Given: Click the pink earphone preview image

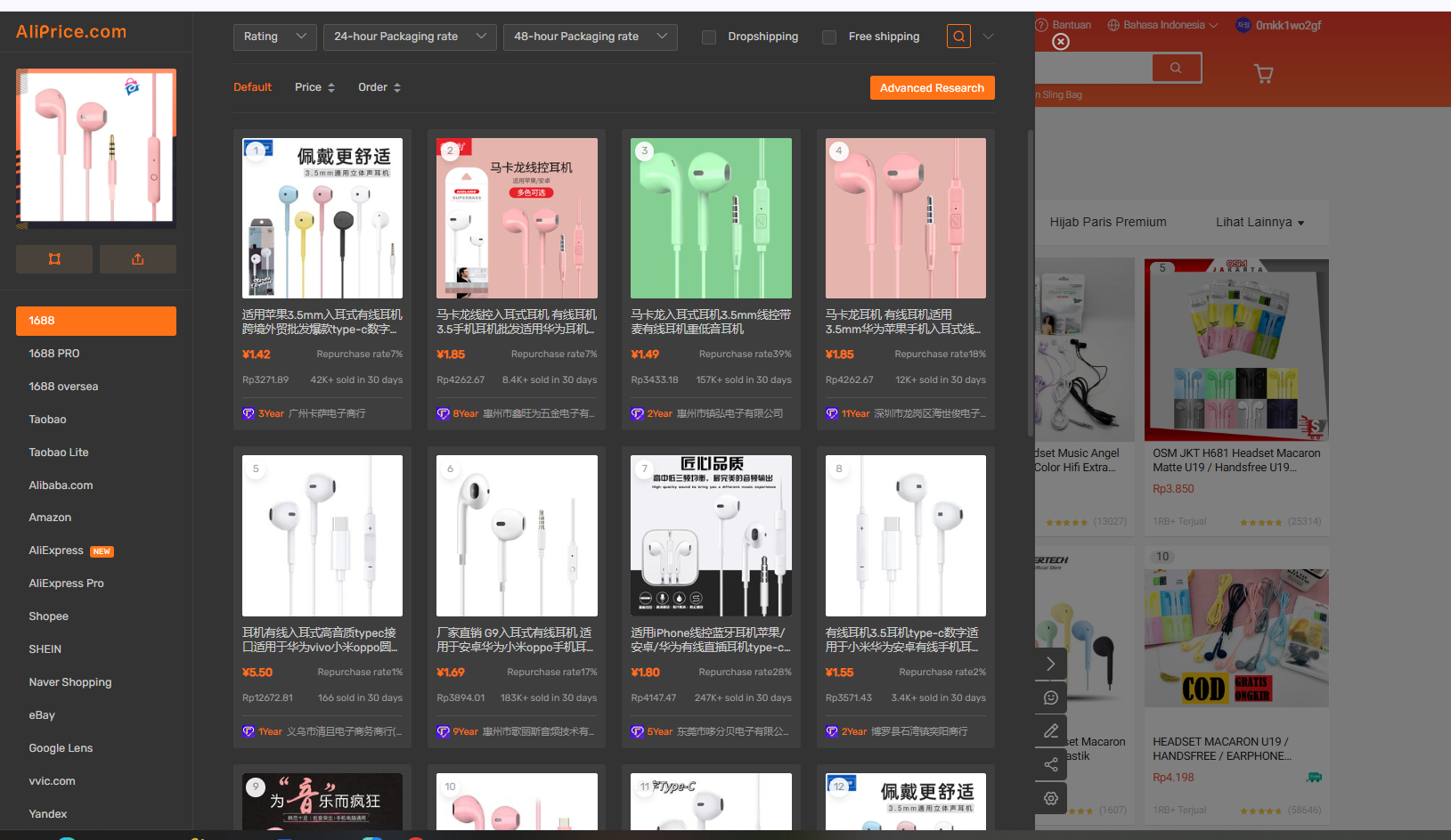Looking at the screenshot, I should 96,147.
